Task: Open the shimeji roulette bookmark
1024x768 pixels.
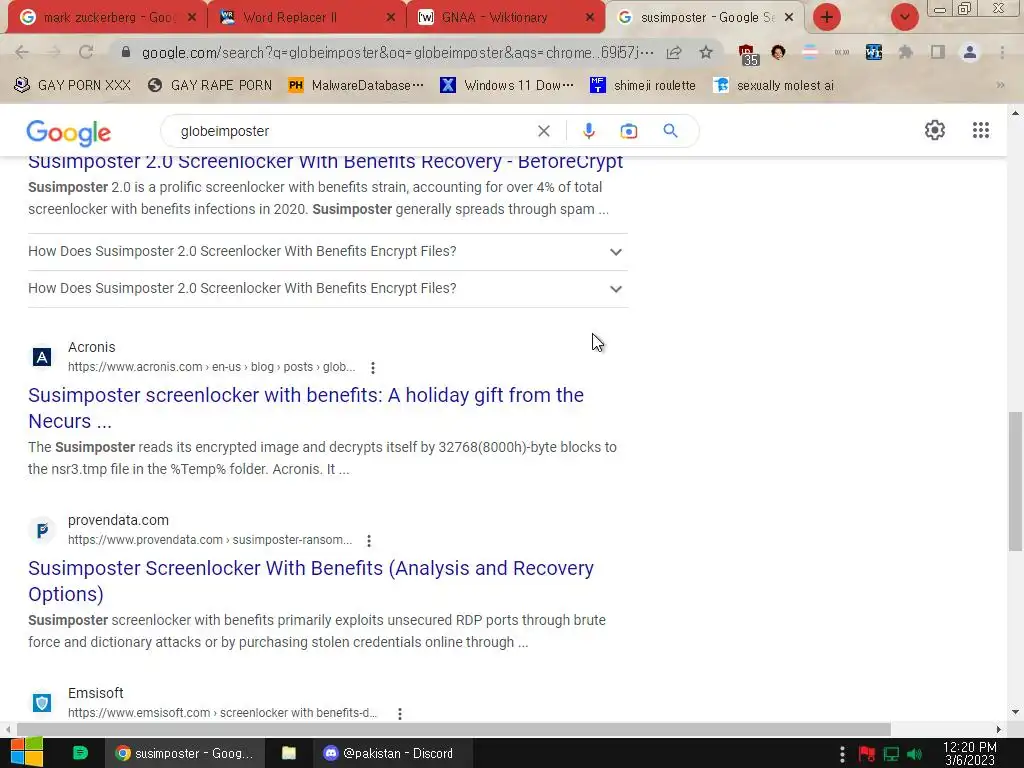Action: pos(643,85)
